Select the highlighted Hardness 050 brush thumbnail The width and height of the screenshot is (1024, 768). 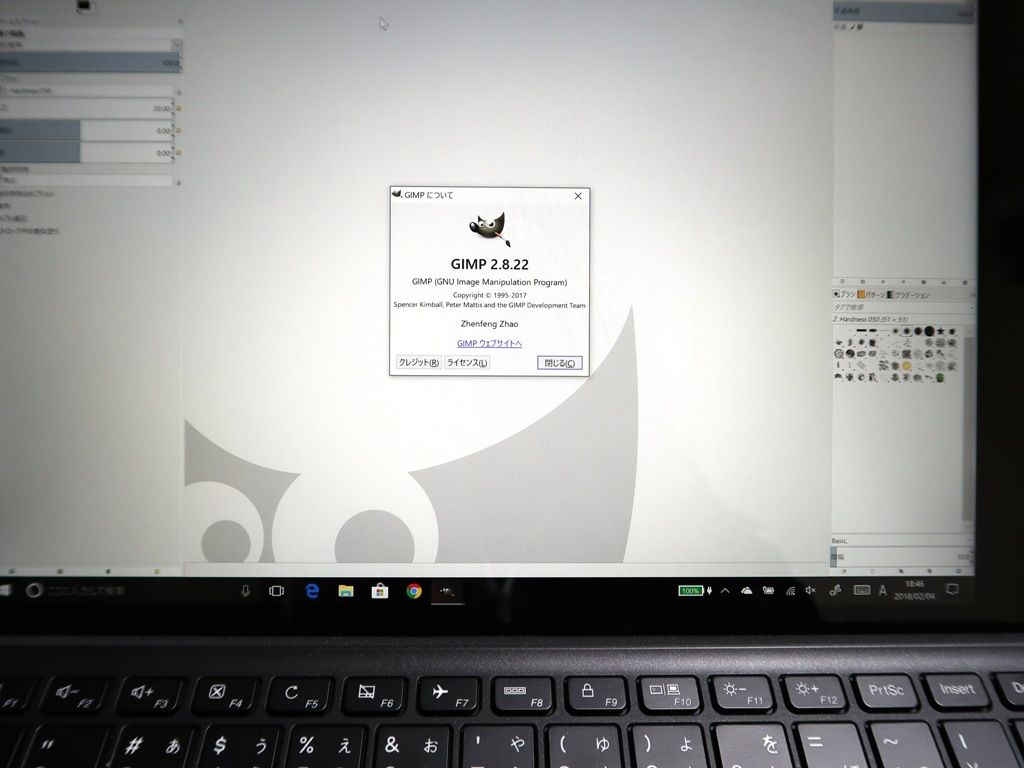[906, 332]
